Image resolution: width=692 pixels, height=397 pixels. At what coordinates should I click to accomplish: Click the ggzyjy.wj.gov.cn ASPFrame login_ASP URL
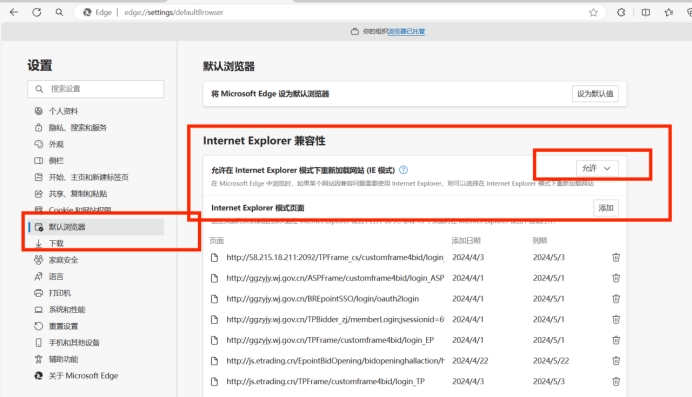(335, 278)
